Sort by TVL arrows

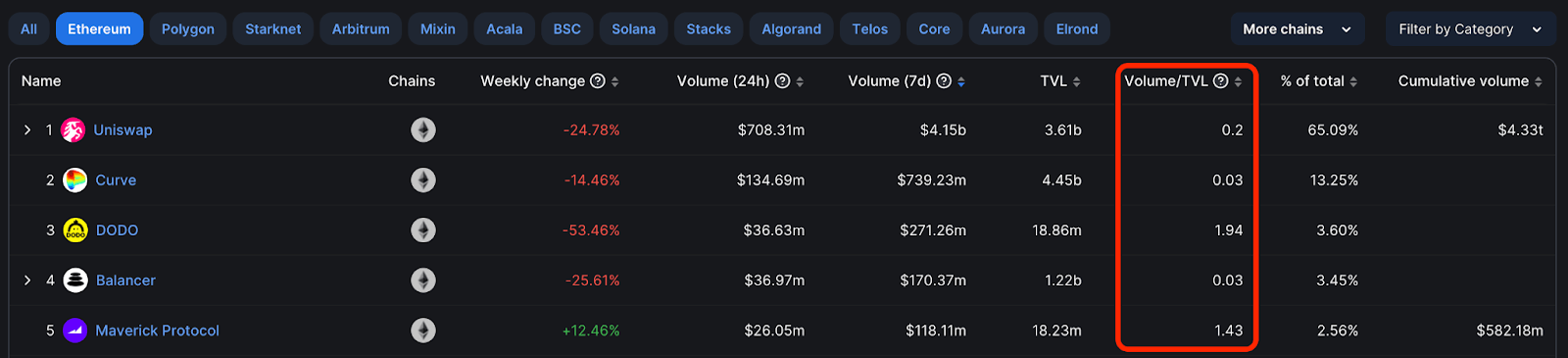[x=1076, y=81]
